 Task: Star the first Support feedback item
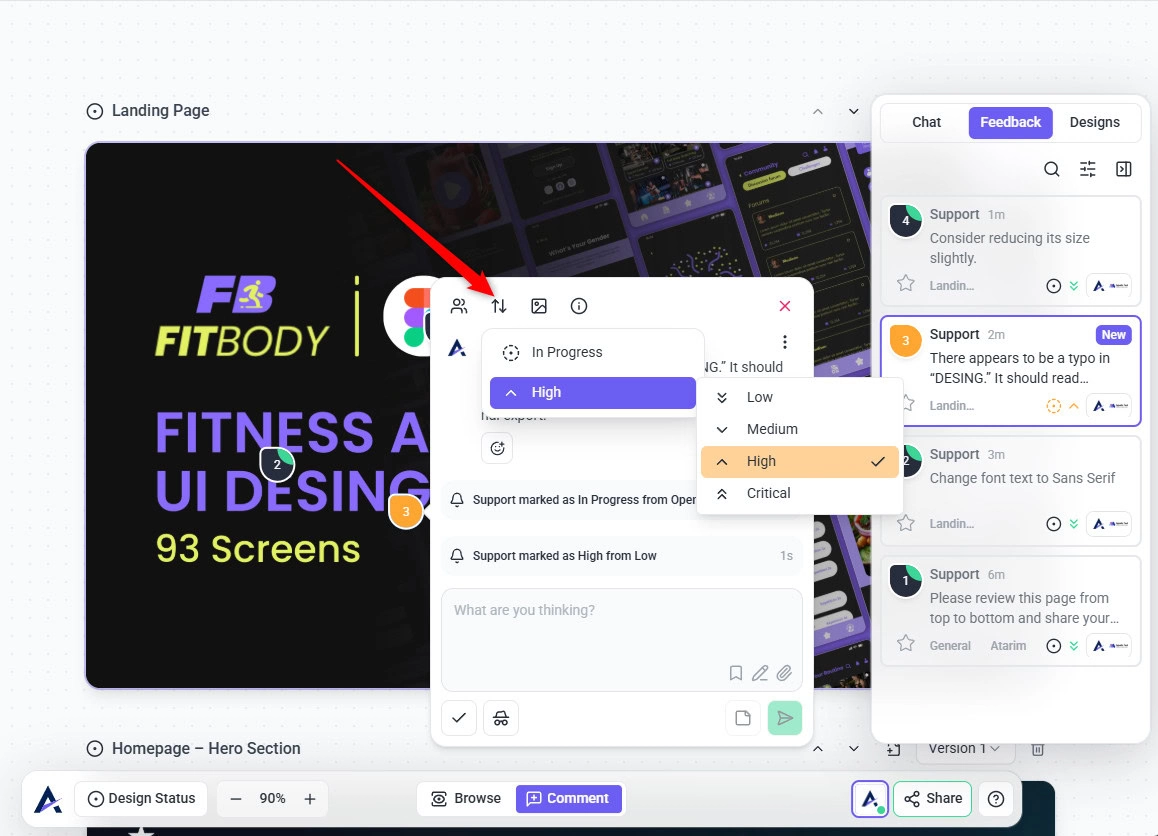point(906,284)
